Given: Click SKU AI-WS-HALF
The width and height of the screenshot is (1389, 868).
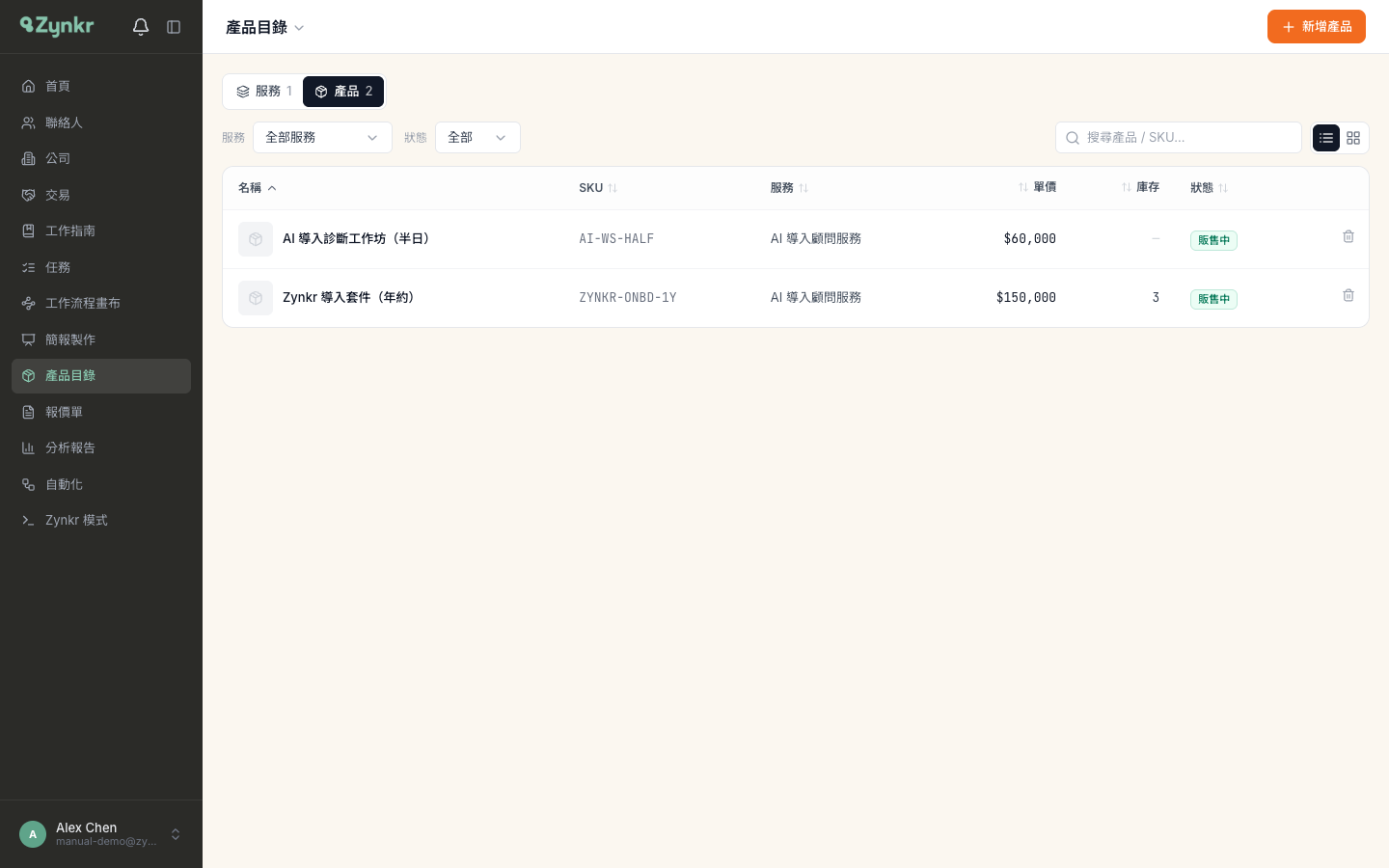Looking at the screenshot, I should click(x=616, y=238).
